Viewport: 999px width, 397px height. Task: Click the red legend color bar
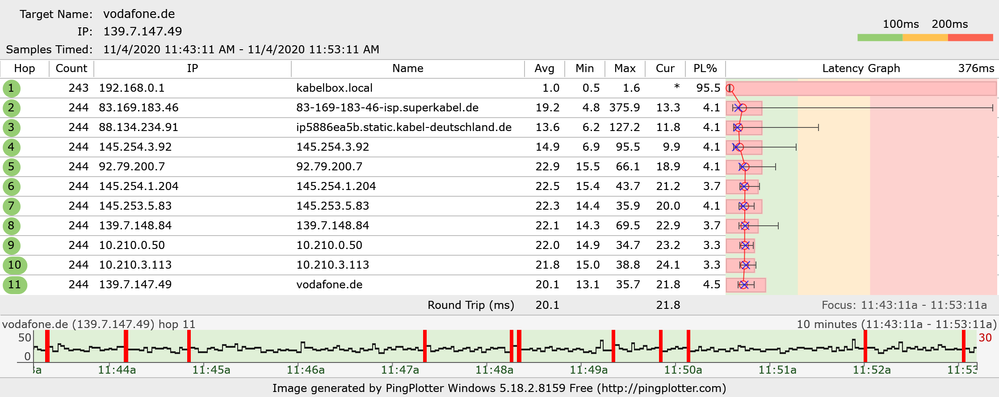(970, 38)
